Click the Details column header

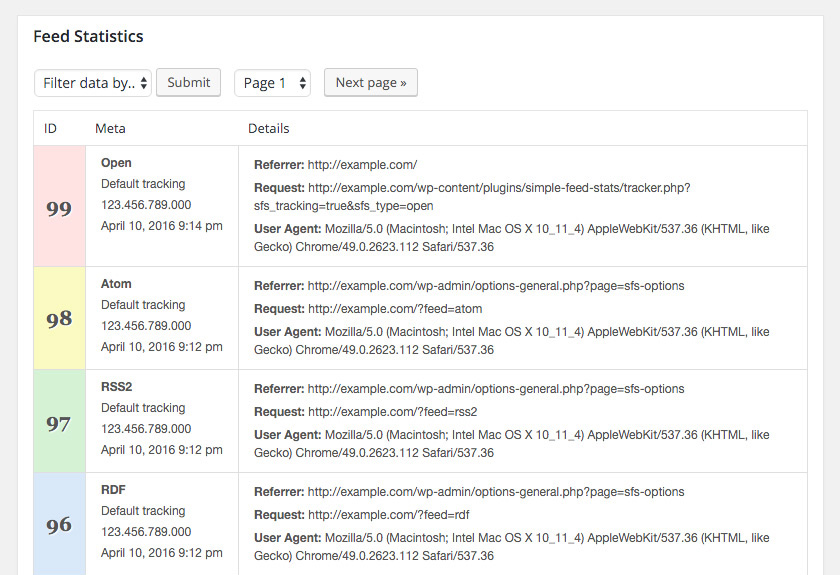coord(269,128)
